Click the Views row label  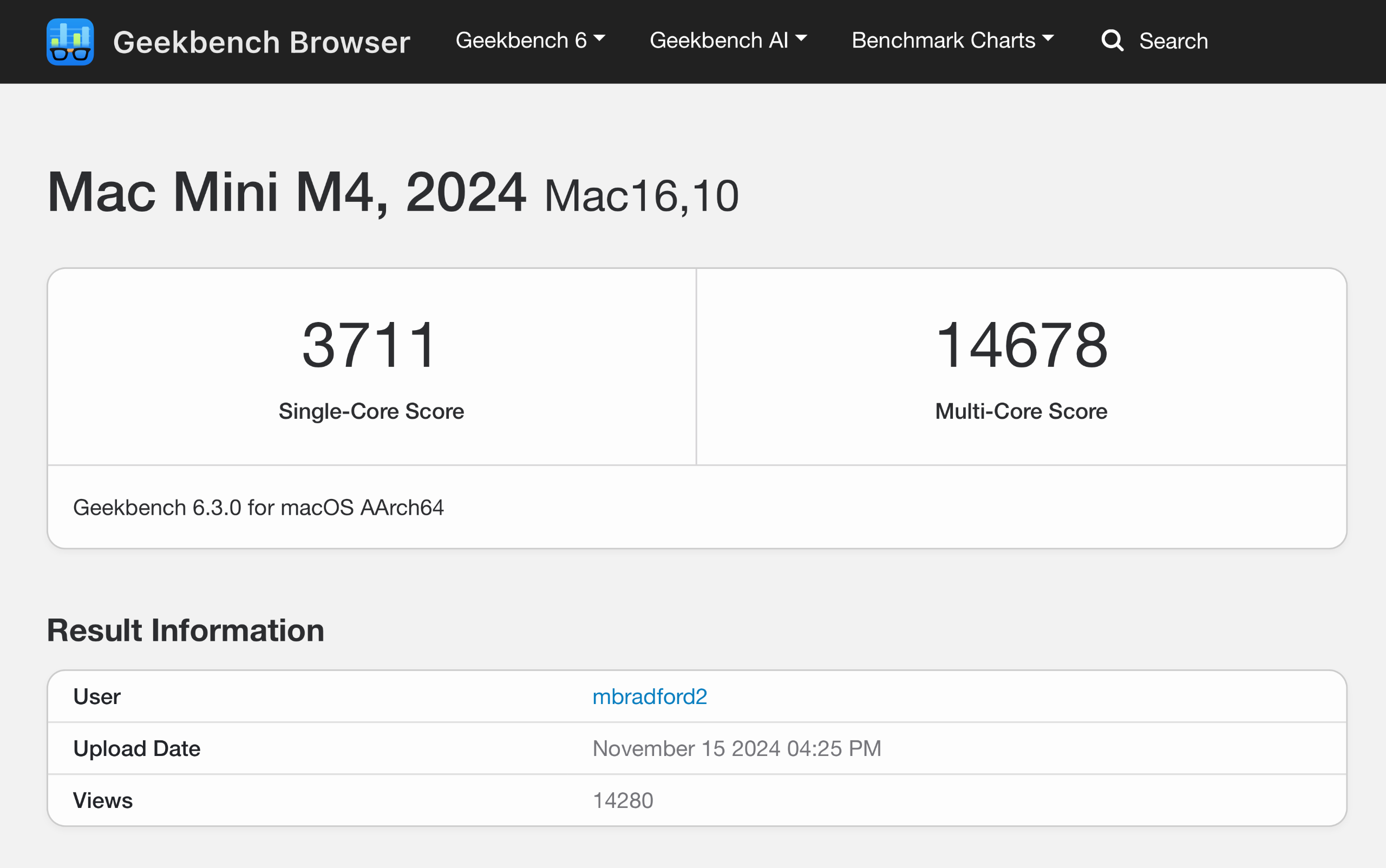[x=103, y=801]
